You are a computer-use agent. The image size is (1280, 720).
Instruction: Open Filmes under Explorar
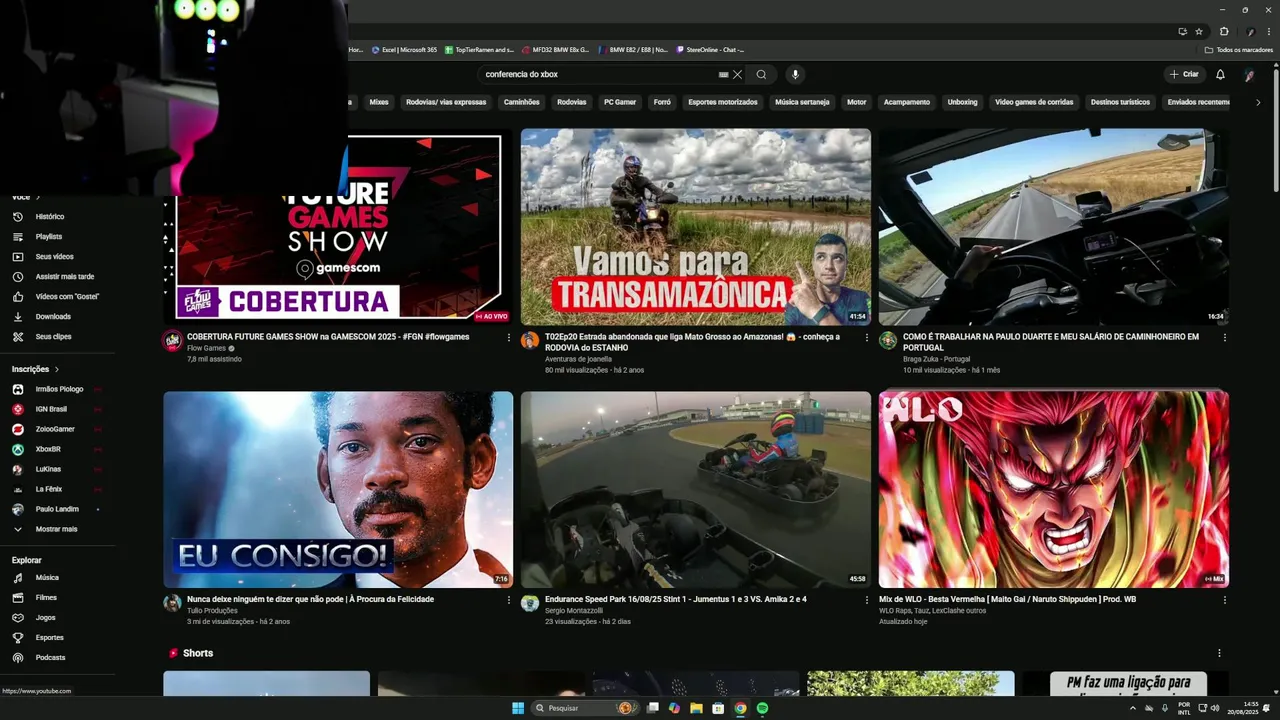pos(46,597)
